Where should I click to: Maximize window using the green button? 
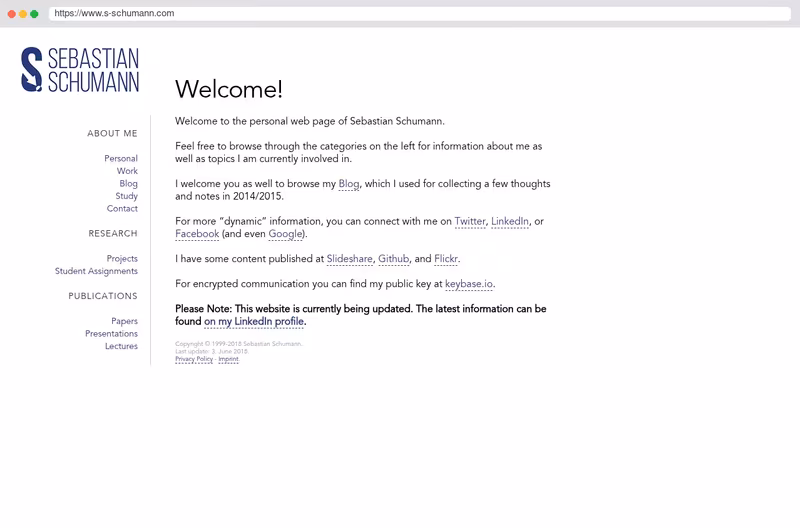34,14
